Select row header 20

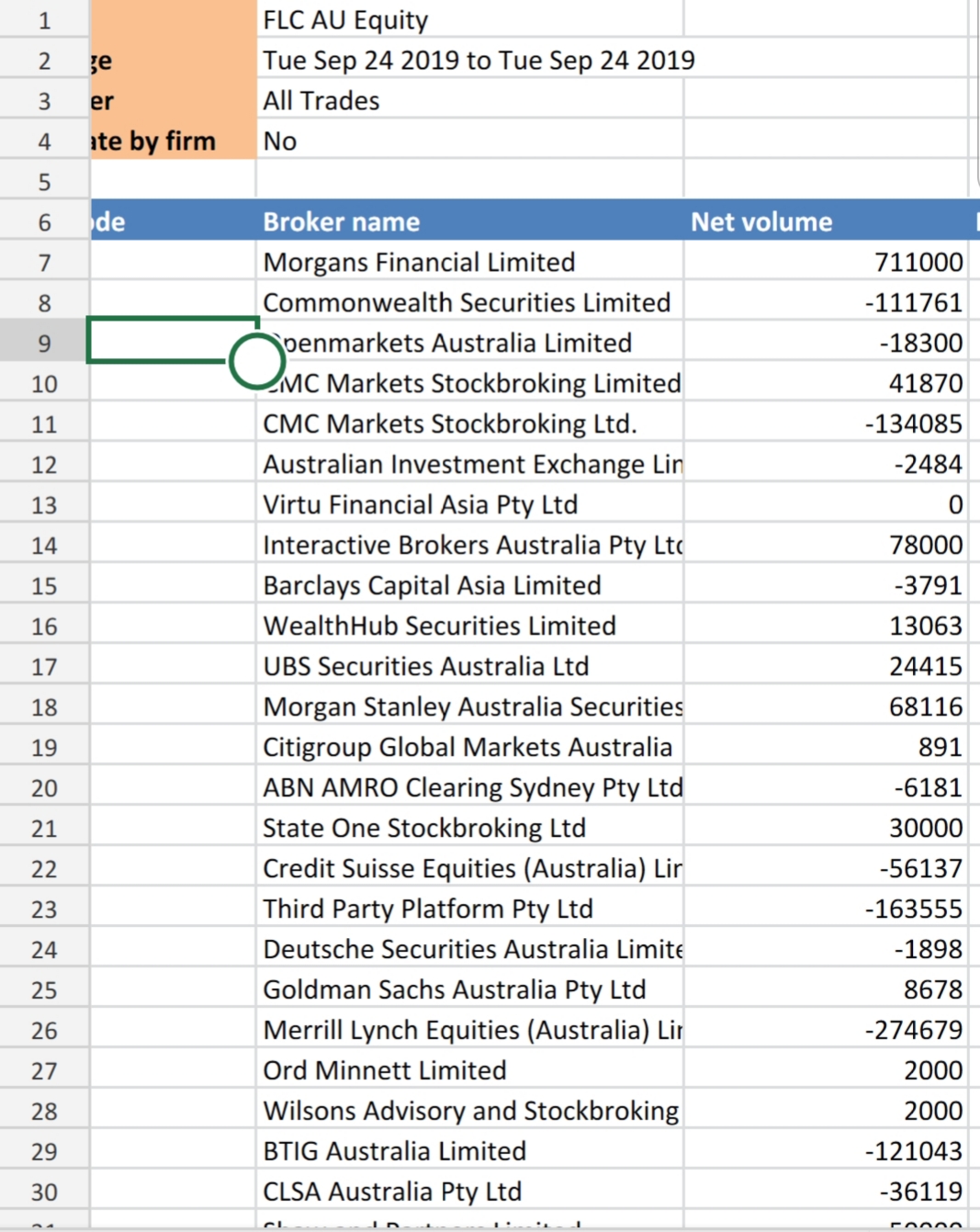click(44, 787)
